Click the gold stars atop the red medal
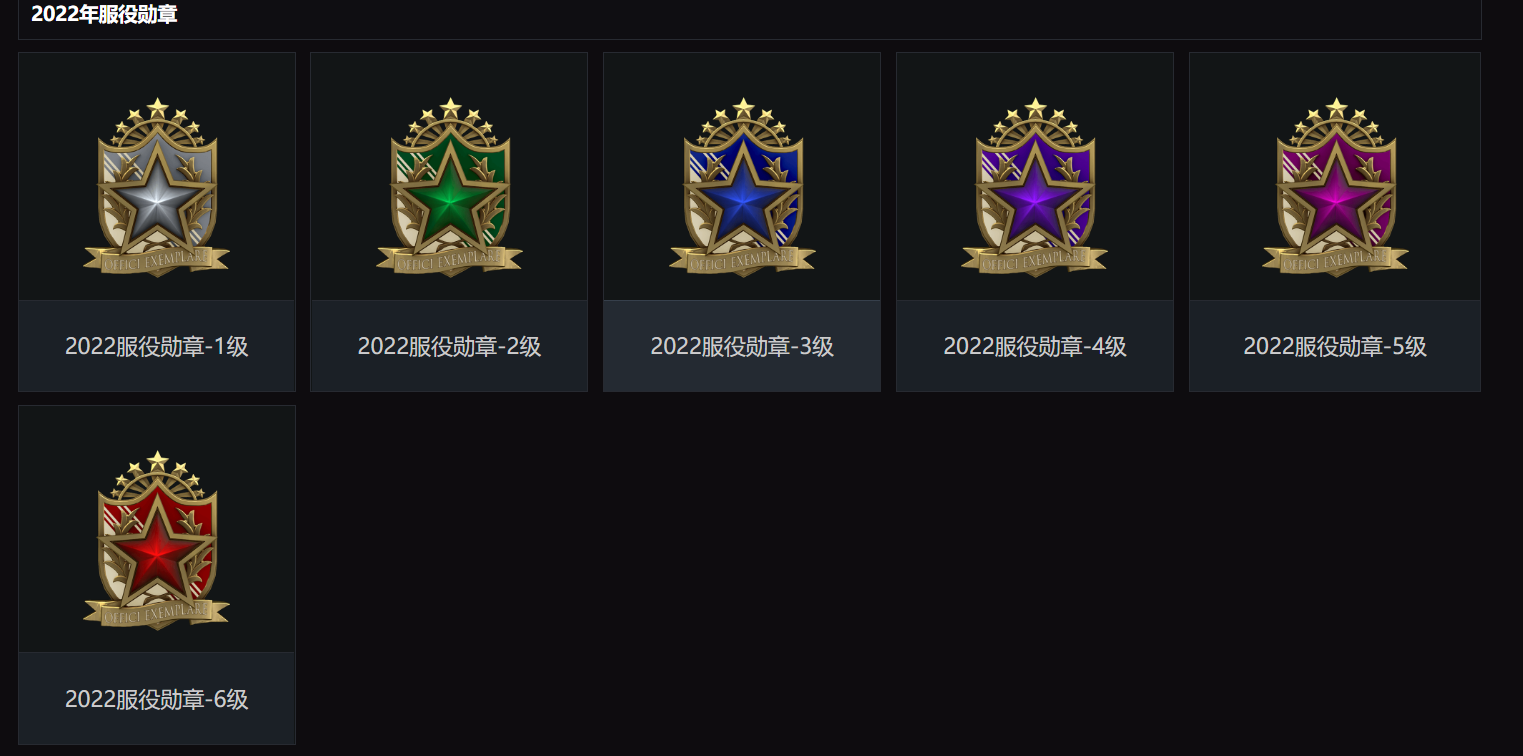The width and height of the screenshot is (1523, 756). click(157, 471)
